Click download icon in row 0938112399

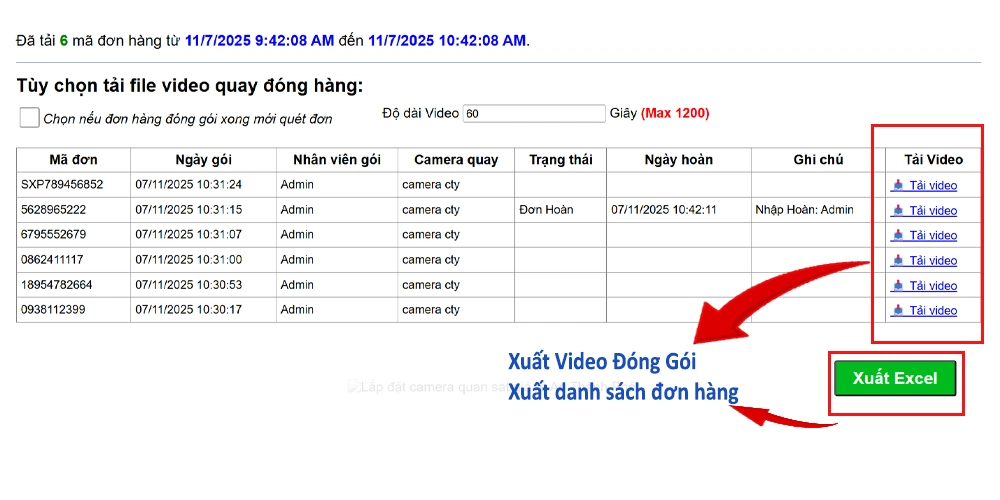click(898, 310)
